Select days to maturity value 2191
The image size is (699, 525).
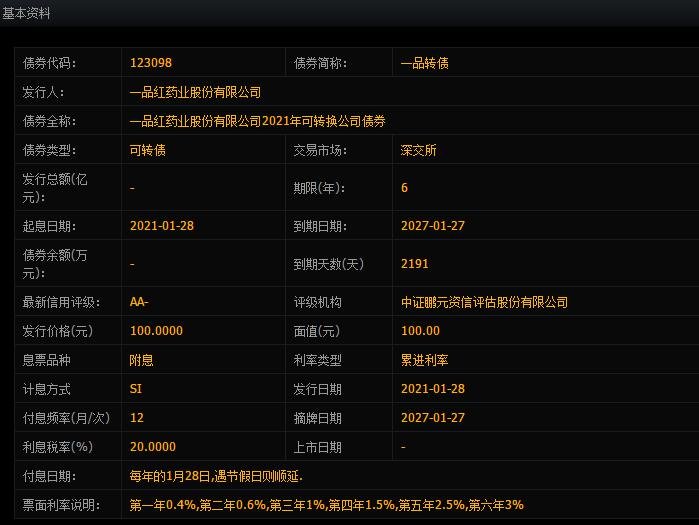point(415,263)
